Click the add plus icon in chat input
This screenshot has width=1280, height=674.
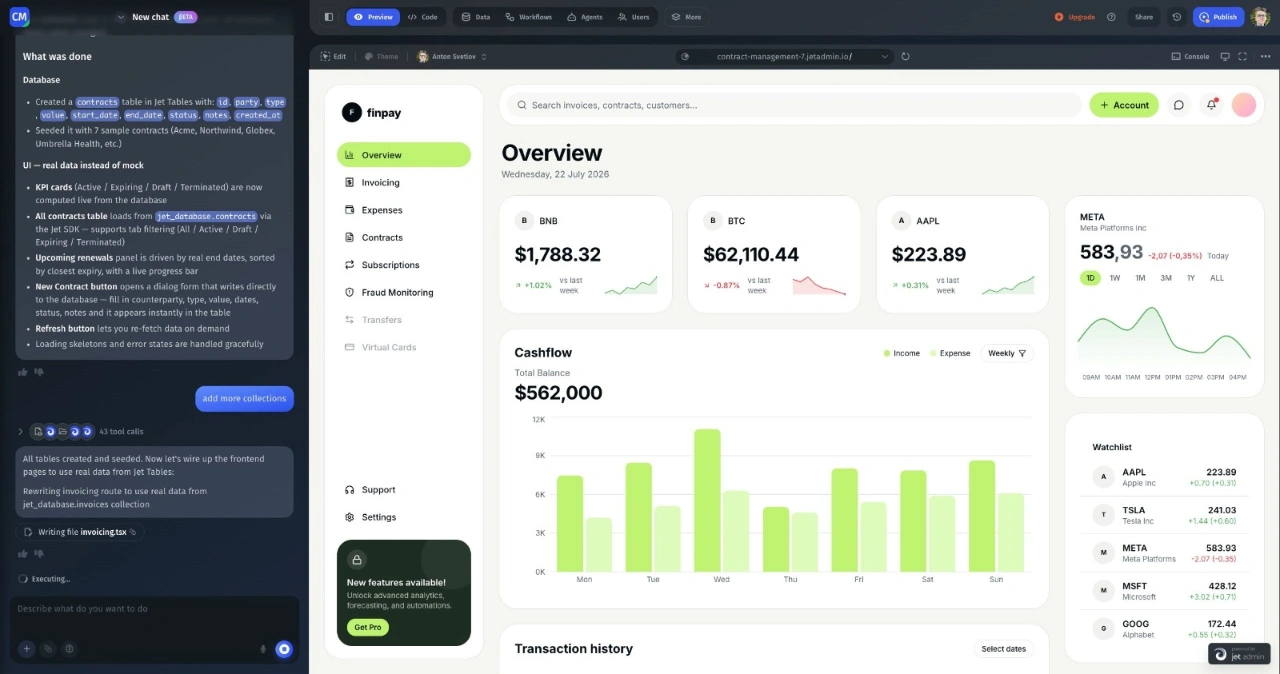point(27,649)
